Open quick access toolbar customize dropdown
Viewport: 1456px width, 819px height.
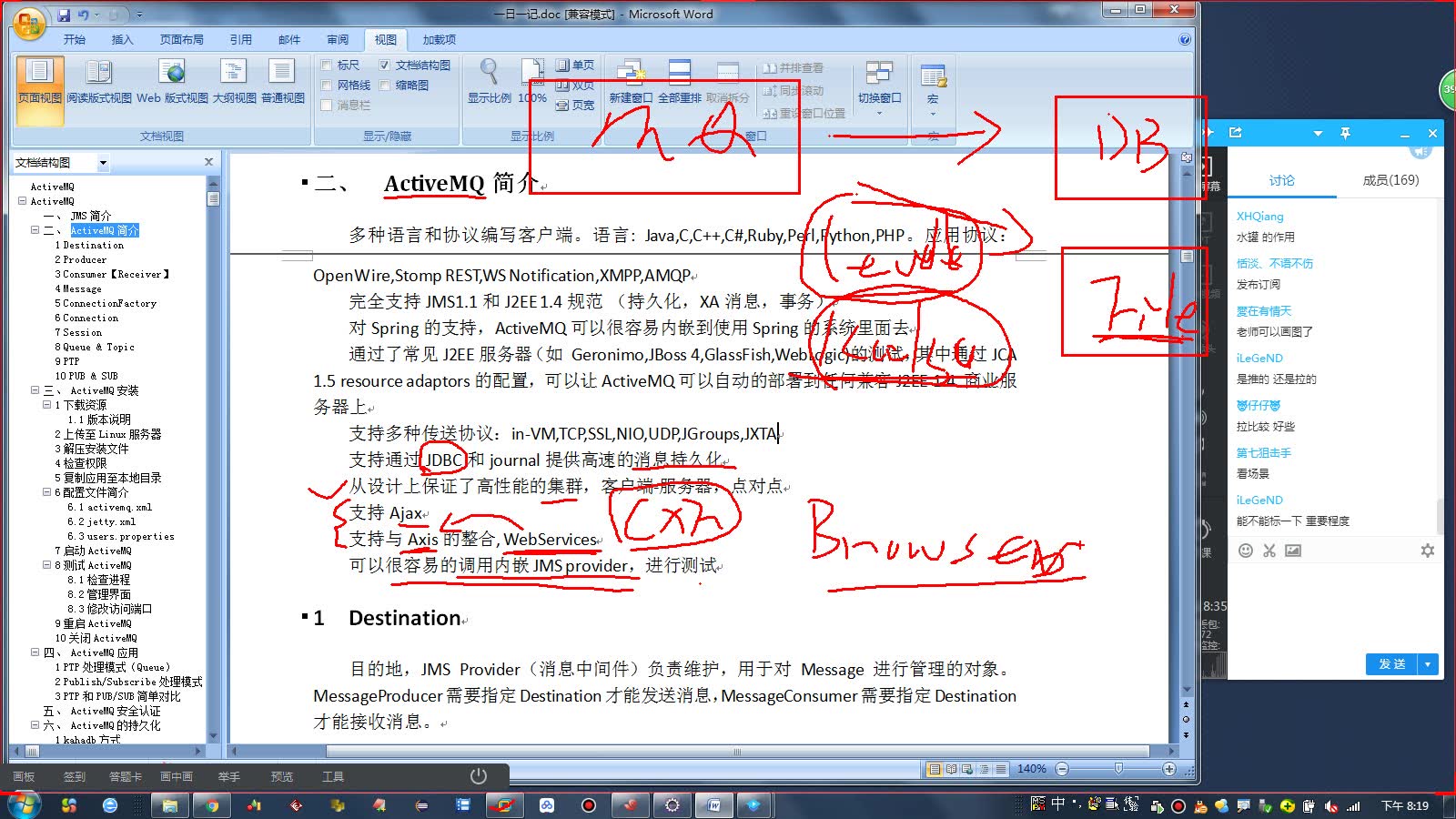pyautogui.click(x=139, y=15)
